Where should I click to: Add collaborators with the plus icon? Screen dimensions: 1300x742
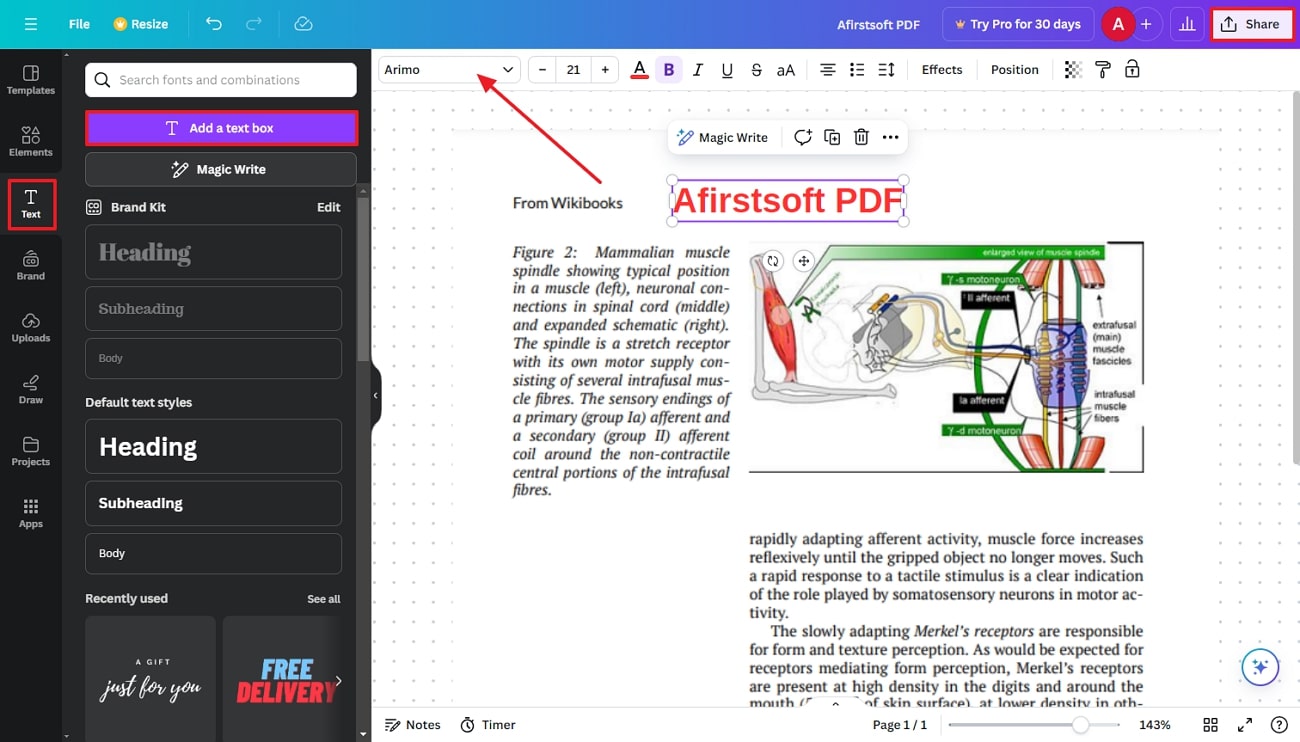pyautogui.click(x=1146, y=24)
